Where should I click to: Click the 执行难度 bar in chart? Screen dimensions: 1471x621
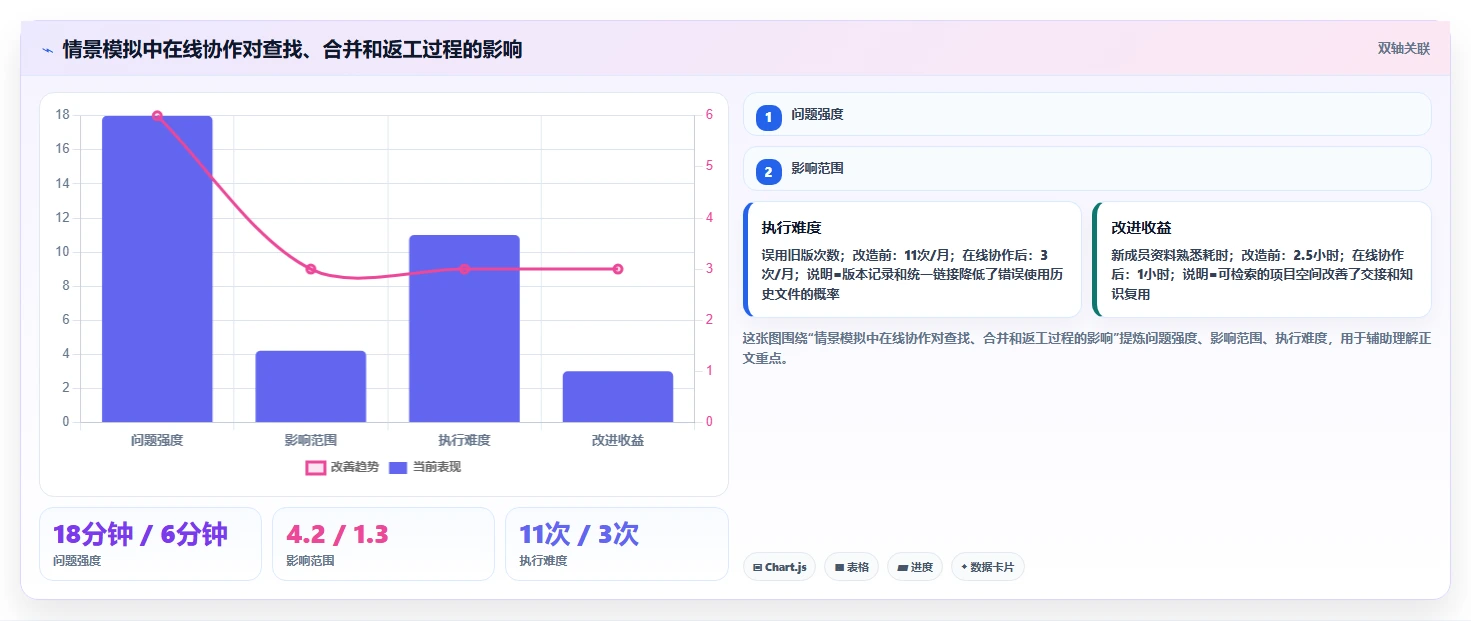[x=464, y=328]
